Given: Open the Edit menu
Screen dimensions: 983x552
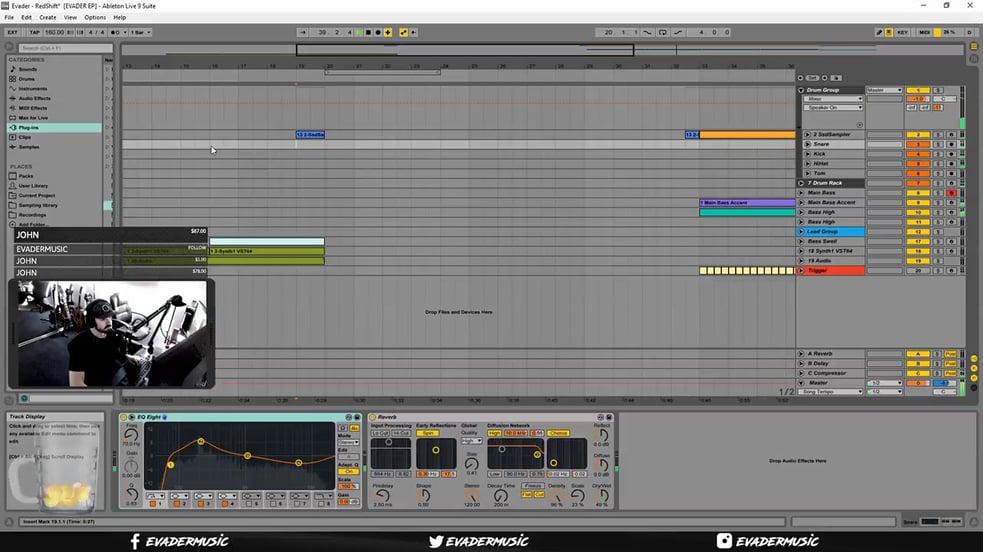Looking at the screenshot, I should (26, 18).
